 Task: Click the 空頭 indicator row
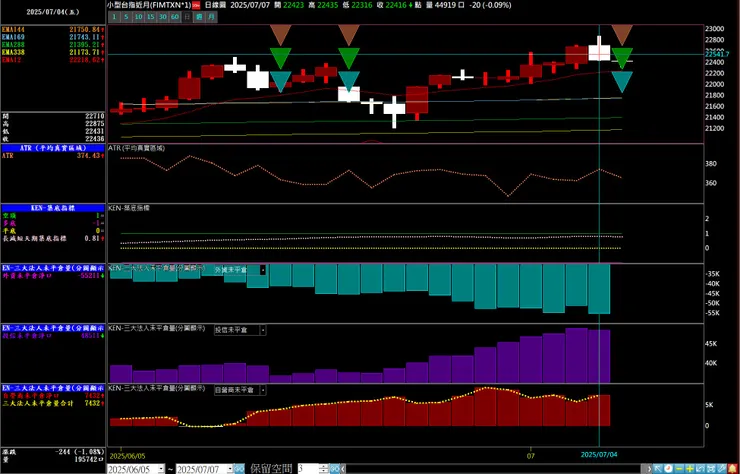[x=53, y=215]
